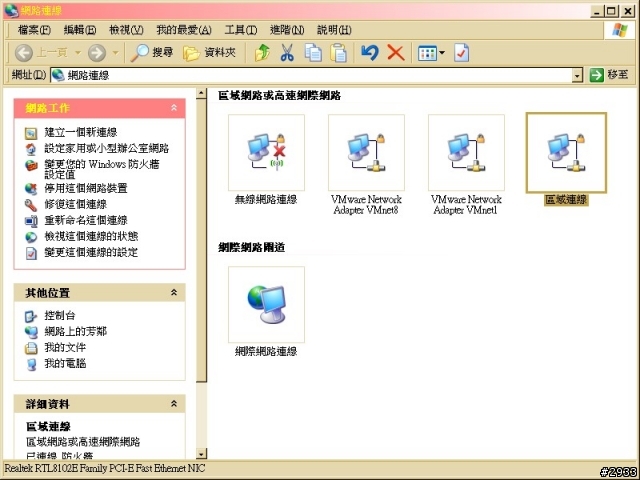
Task: Open the Back button history dropdown arrow
Action: (x=78, y=53)
